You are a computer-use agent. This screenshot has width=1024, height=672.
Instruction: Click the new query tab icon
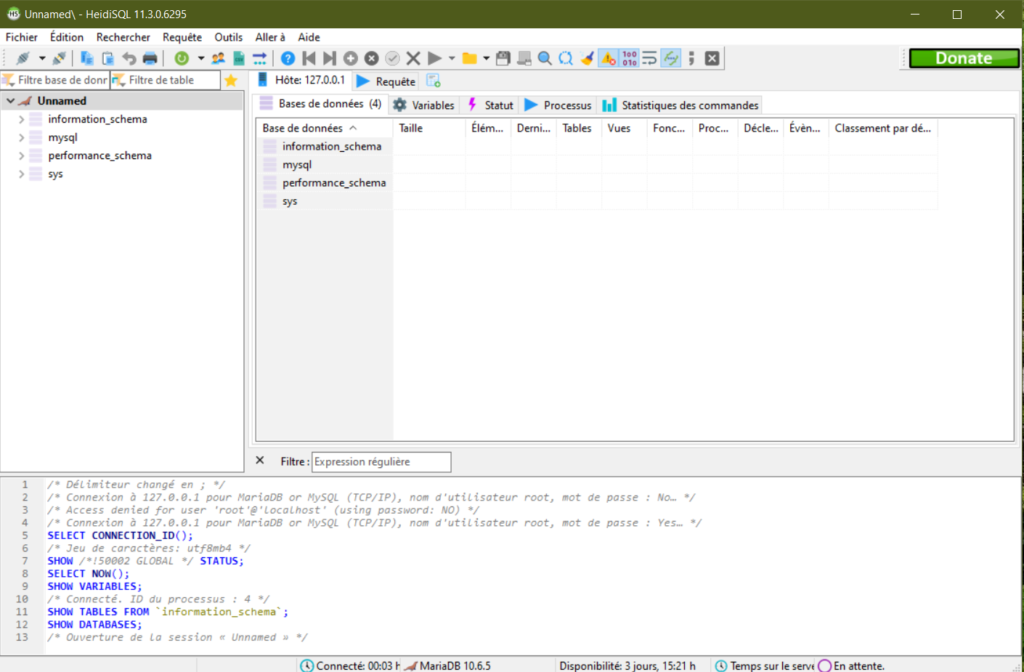(434, 80)
